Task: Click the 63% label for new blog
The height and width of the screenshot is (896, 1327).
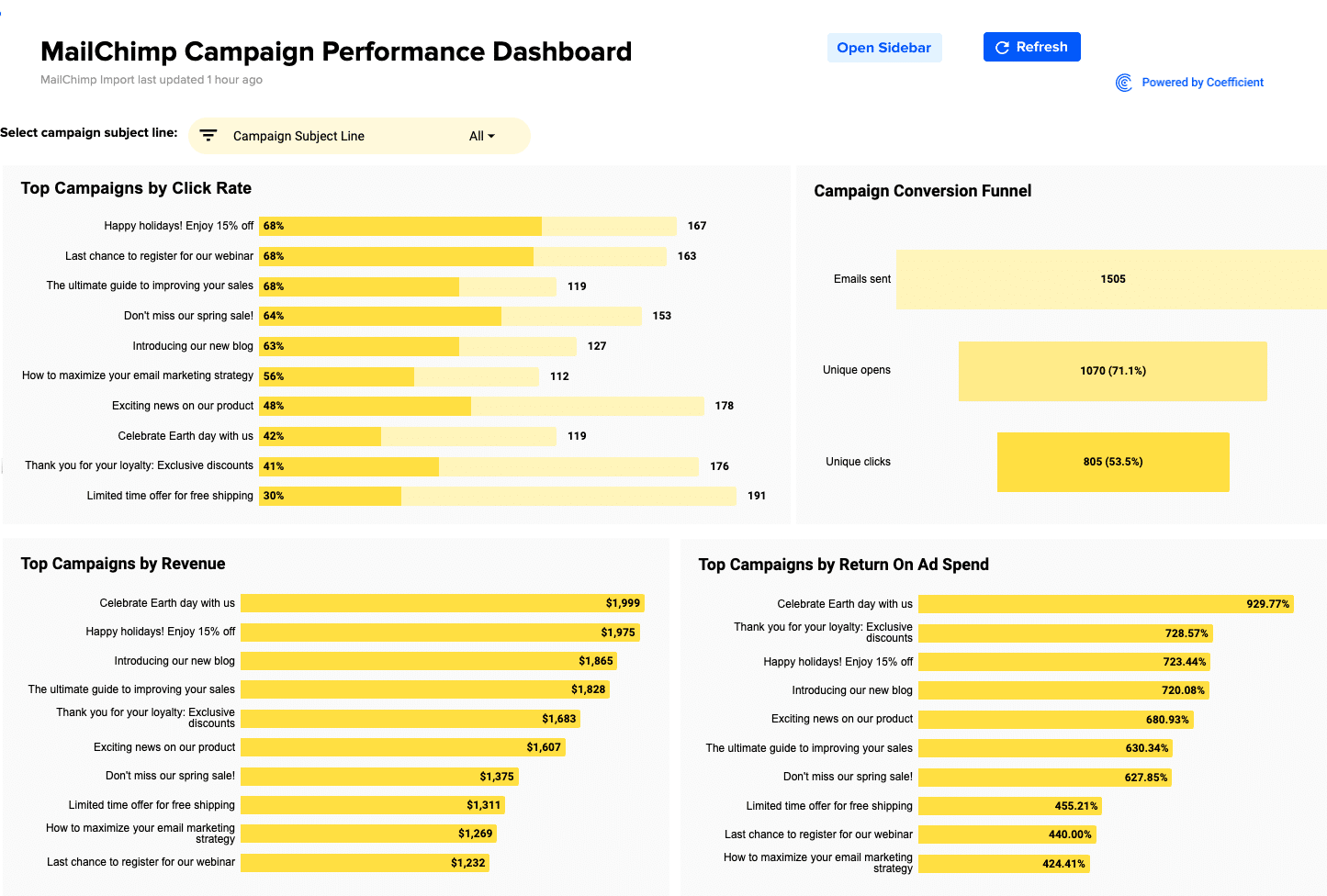Action: click(x=274, y=346)
